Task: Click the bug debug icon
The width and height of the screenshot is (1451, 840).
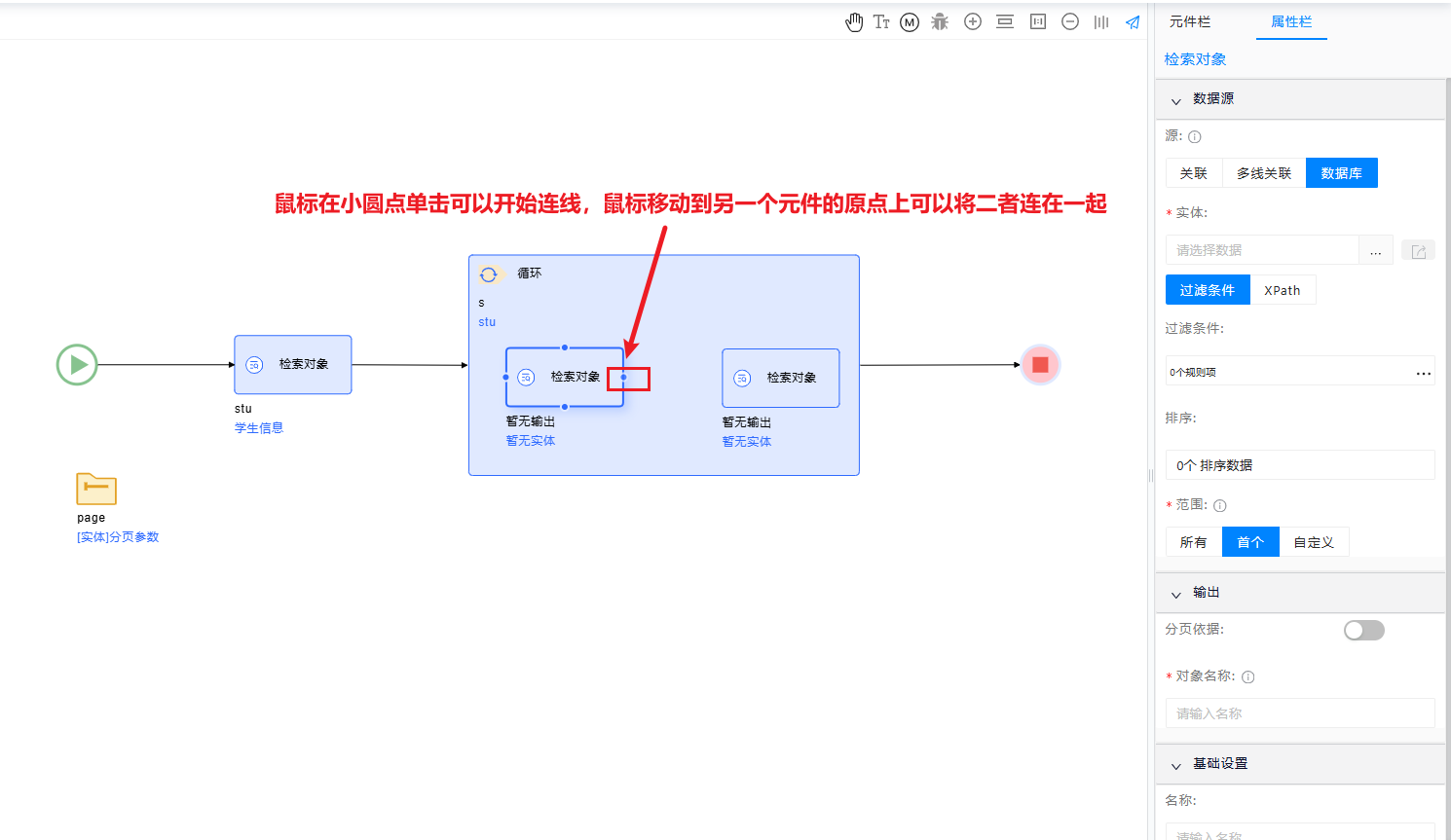Action: click(940, 22)
